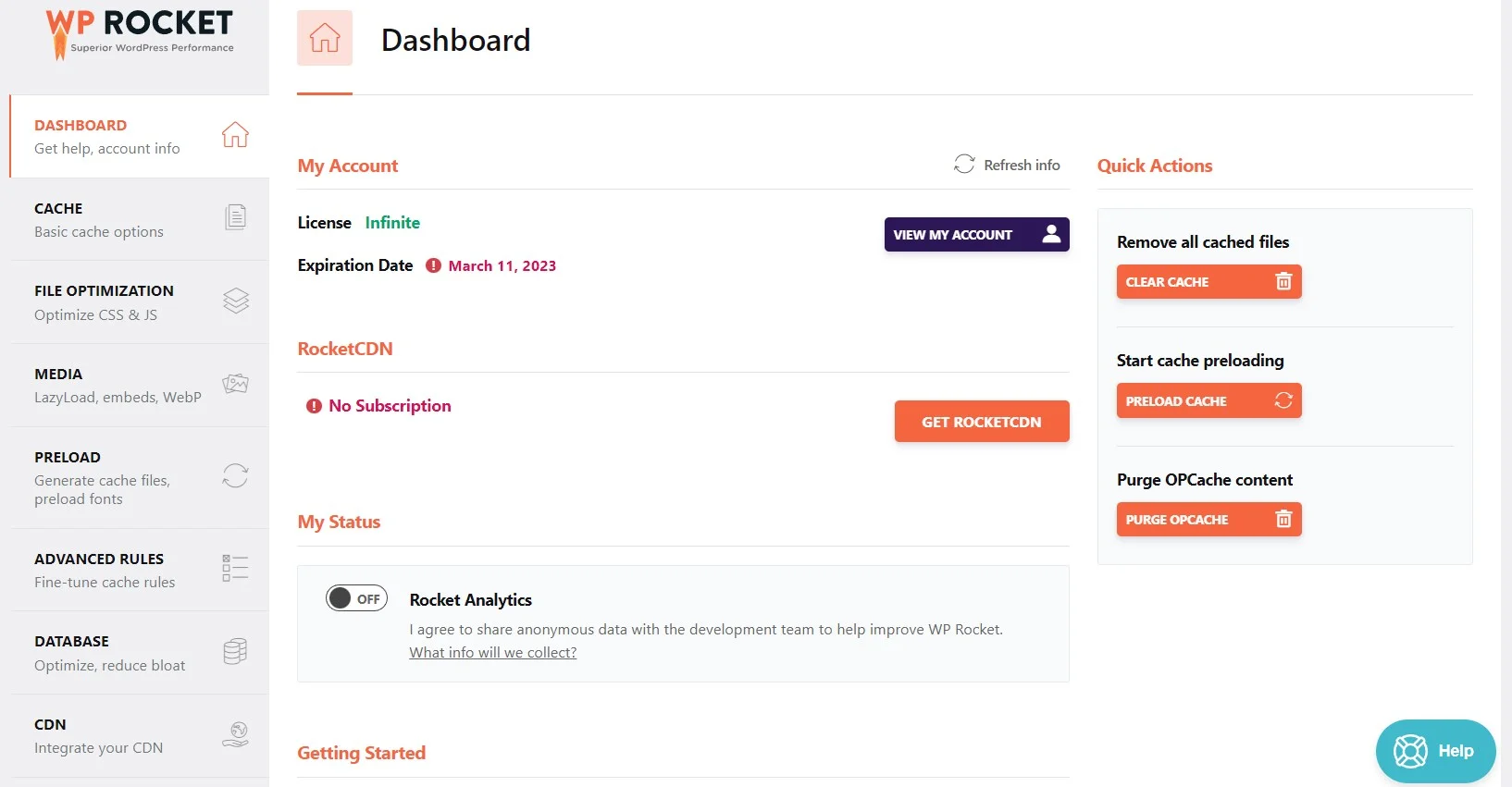Click the expiration date warning icon
Screen dimensions: 1512x787
(433, 265)
